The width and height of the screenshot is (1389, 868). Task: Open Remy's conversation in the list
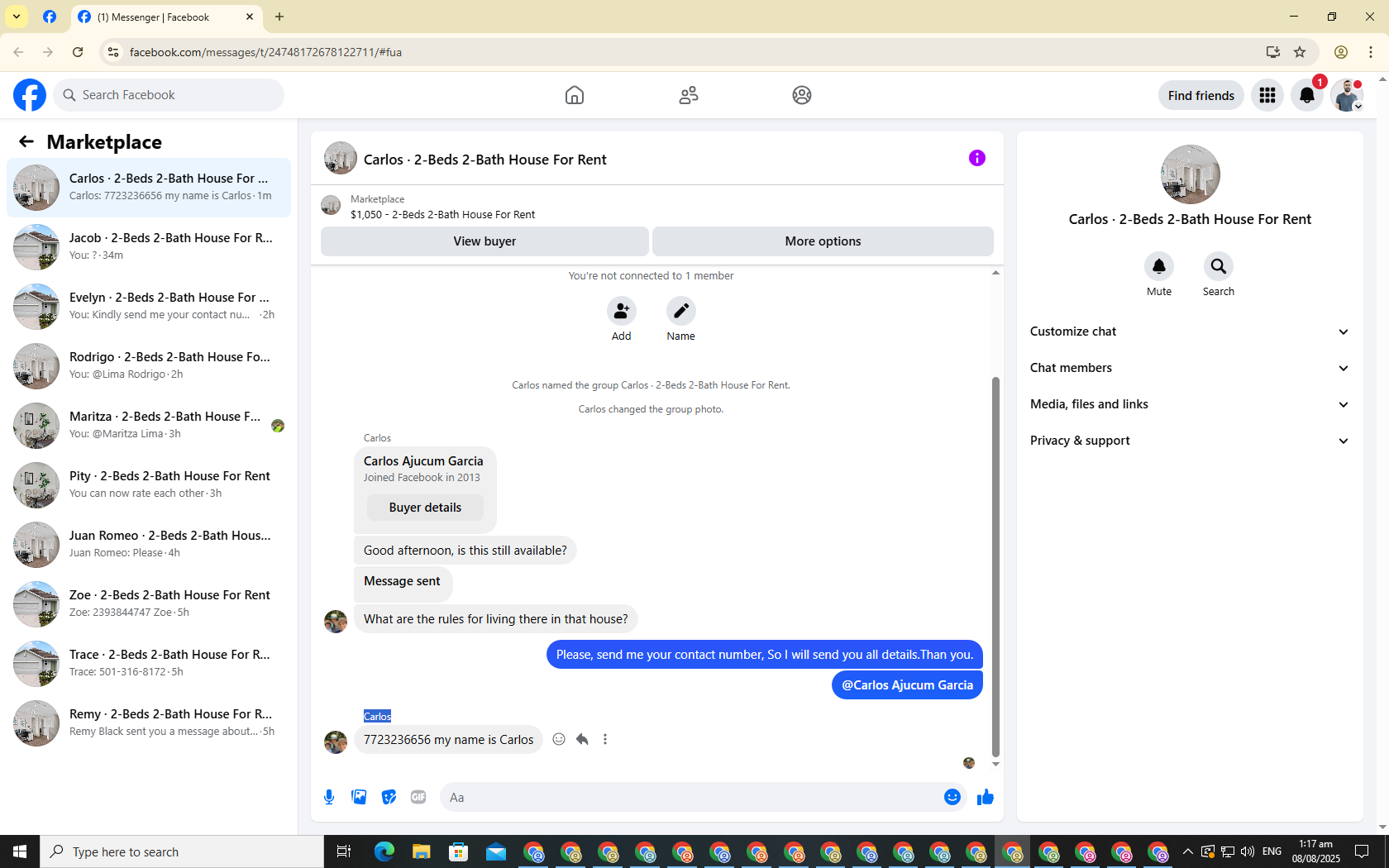click(149, 723)
